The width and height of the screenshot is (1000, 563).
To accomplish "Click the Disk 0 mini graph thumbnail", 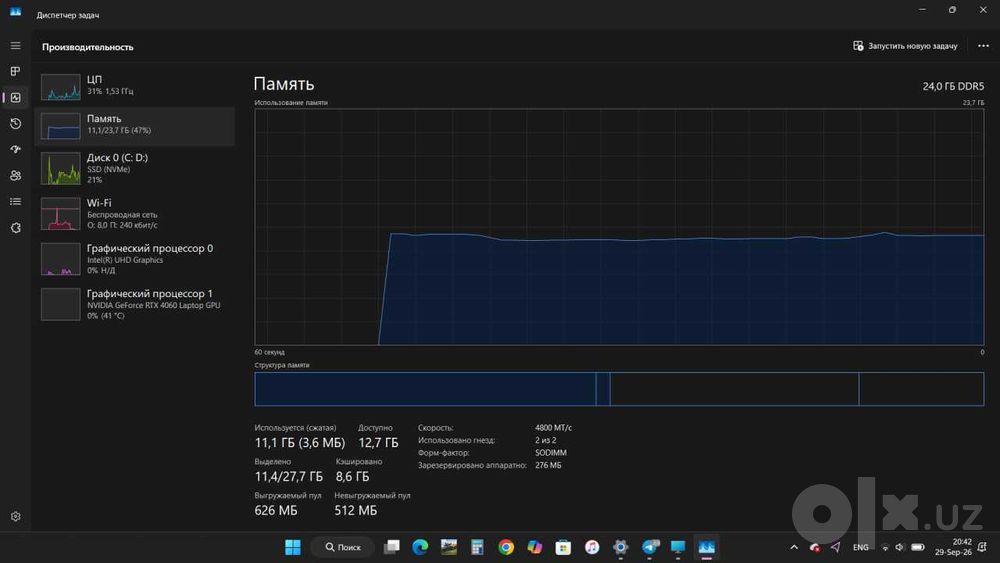I will pyautogui.click(x=61, y=168).
